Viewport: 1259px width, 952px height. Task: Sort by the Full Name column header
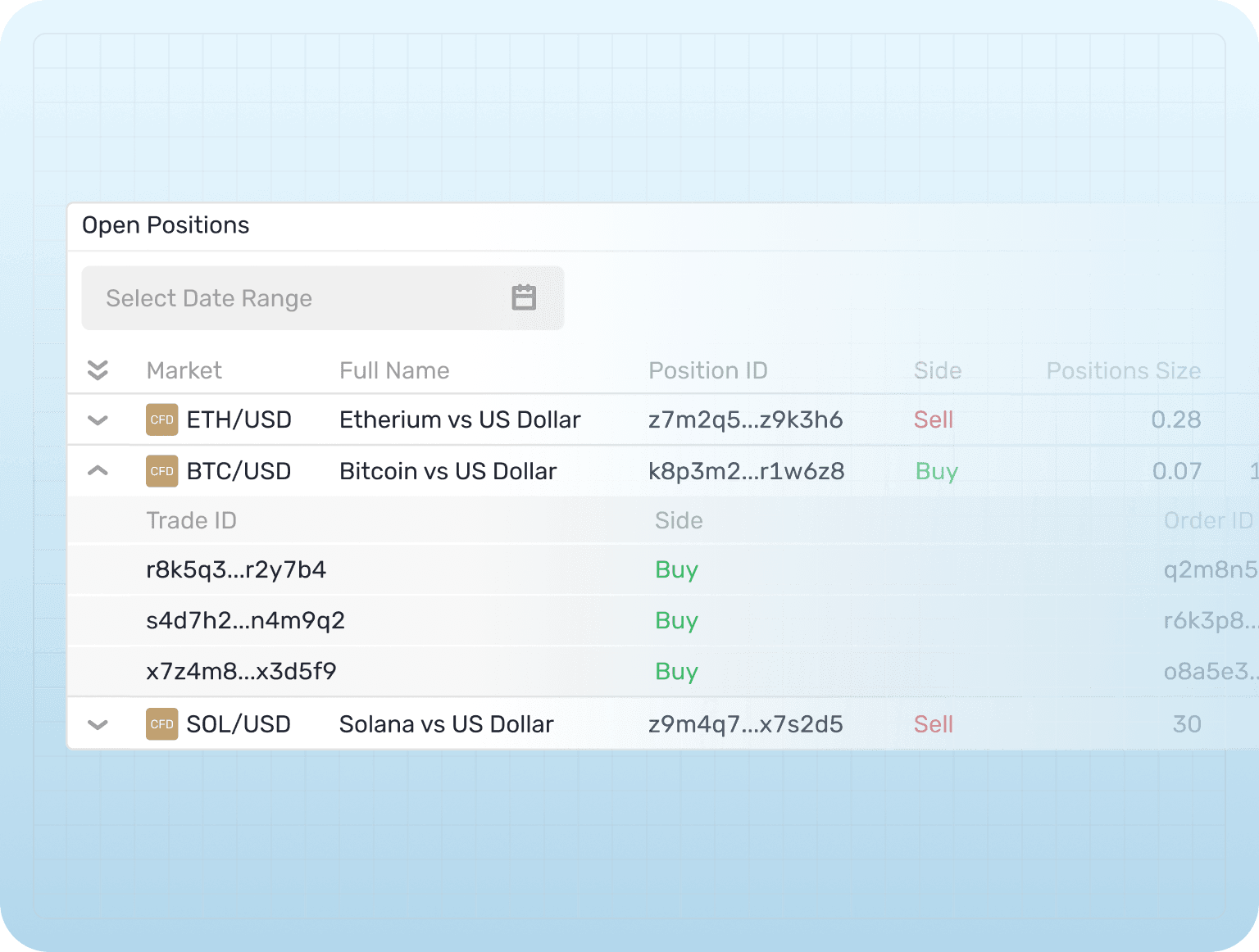coord(394,370)
